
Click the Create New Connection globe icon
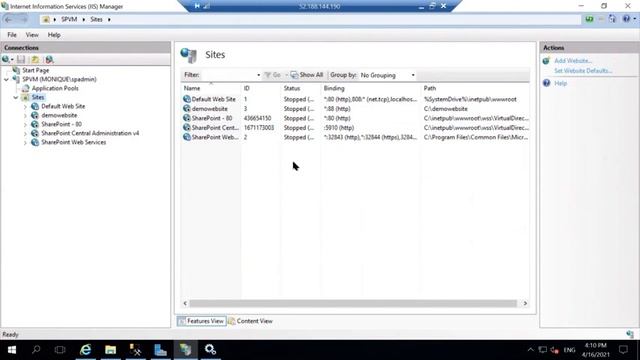[6, 60]
